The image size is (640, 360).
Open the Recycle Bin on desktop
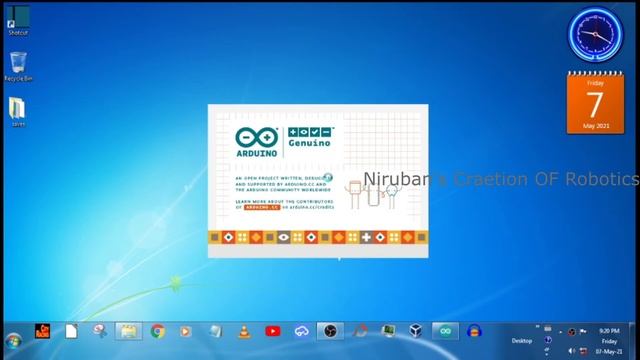tap(18, 67)
